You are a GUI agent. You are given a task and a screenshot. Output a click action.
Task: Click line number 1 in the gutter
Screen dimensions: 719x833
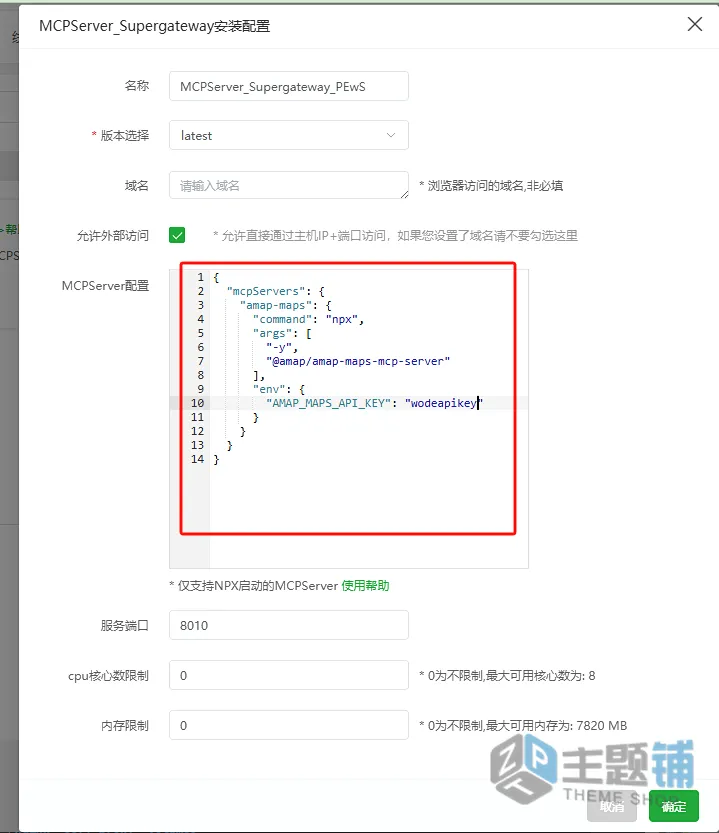click(200, 277)
